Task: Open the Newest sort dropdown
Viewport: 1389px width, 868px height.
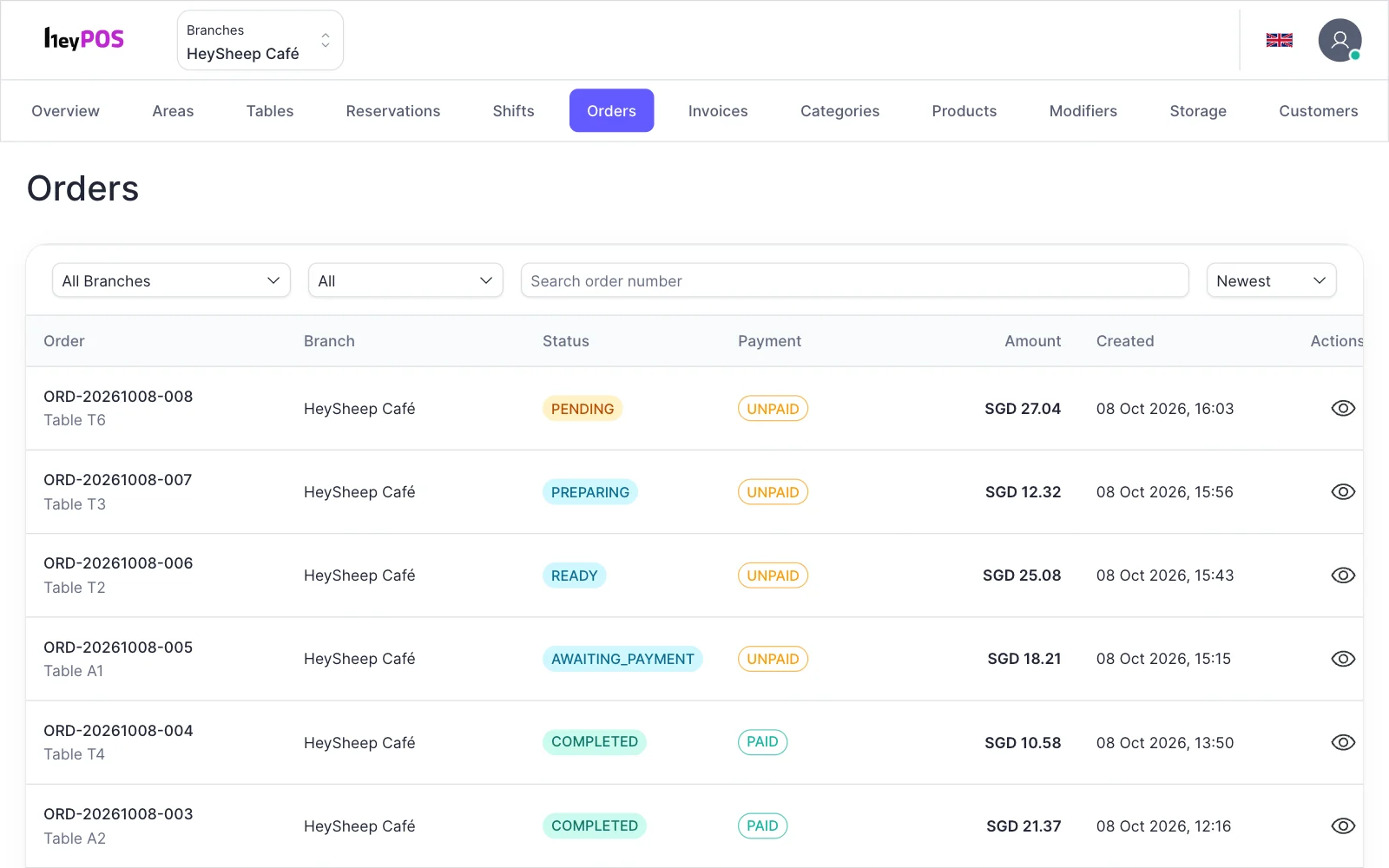Action: click(x=1271, y=280)
